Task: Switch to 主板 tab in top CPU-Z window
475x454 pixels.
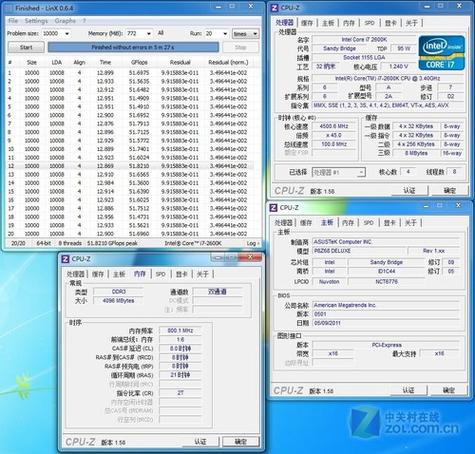Action: [328, 23]
